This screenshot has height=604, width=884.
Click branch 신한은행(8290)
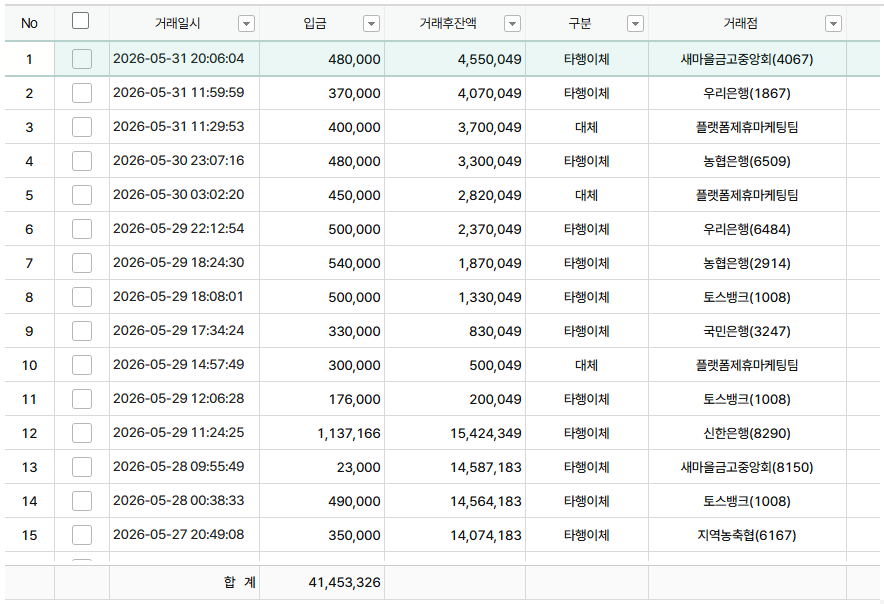click(747, 433)
